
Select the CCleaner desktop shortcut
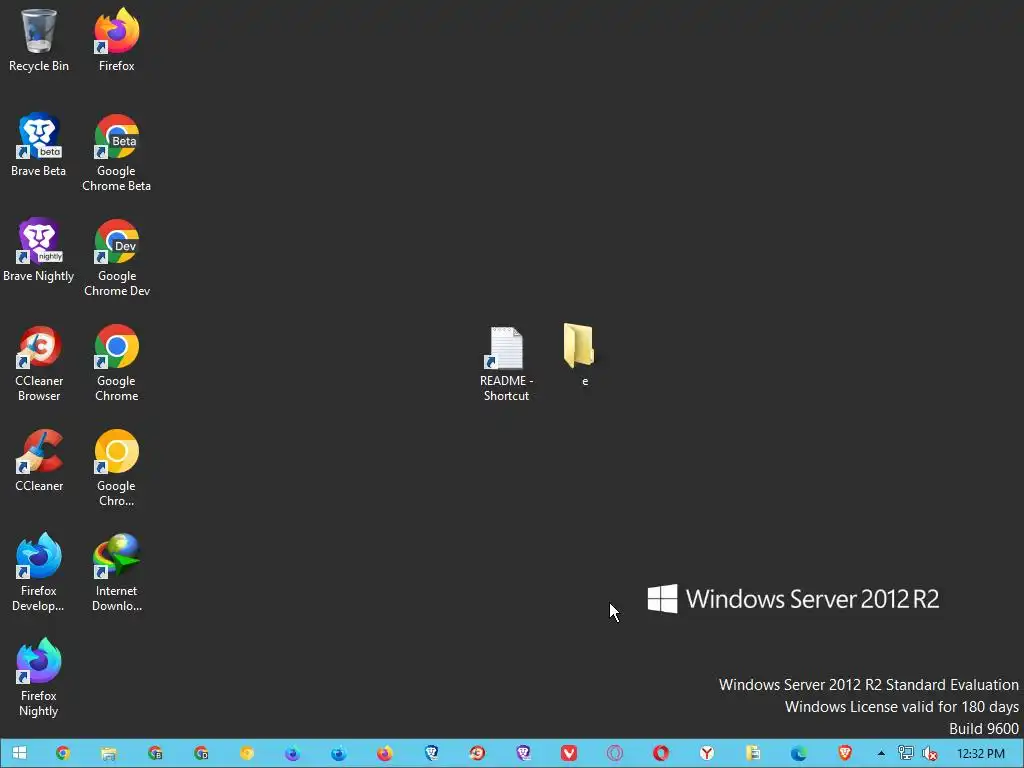39,460
